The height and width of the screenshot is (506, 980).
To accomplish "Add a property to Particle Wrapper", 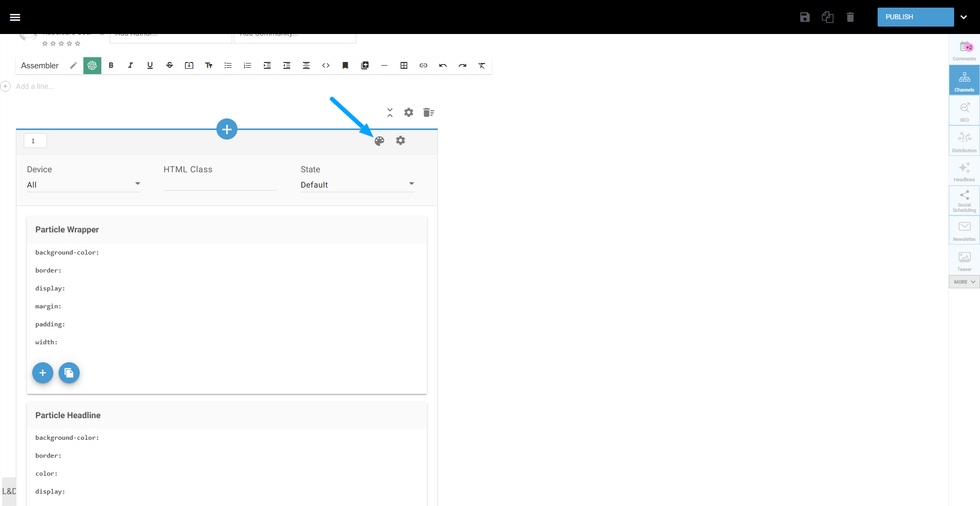I will [43, 373].
